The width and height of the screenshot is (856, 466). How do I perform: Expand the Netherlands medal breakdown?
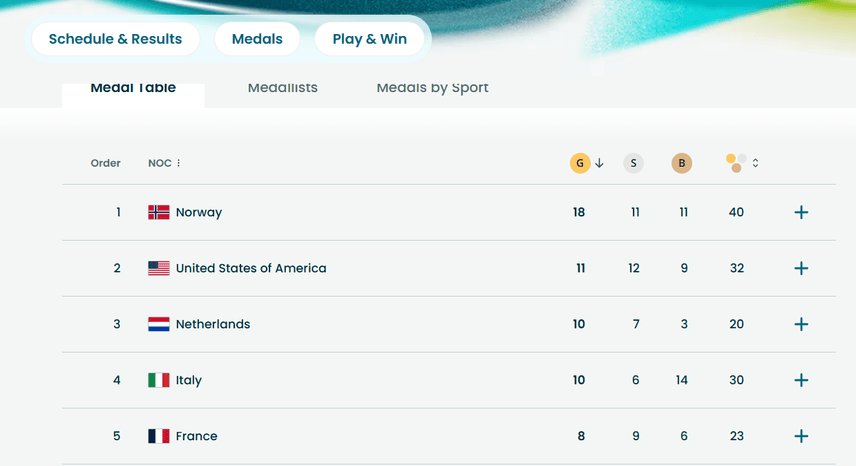800,324
